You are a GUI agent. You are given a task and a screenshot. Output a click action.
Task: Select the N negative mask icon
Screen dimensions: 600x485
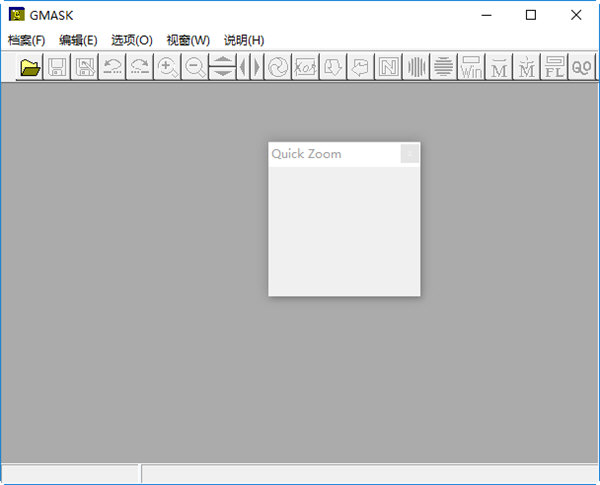(387, 68)
